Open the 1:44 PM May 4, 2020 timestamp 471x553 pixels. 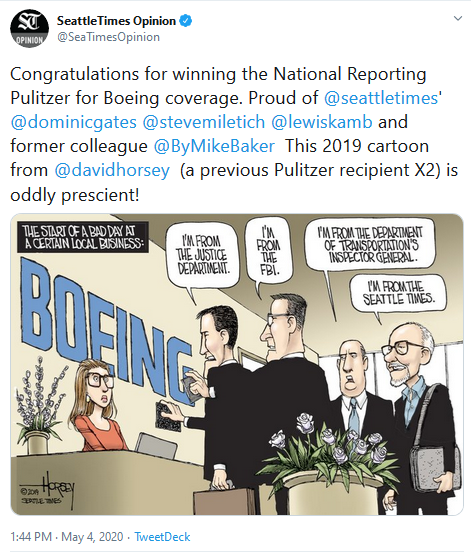(67, 537)
